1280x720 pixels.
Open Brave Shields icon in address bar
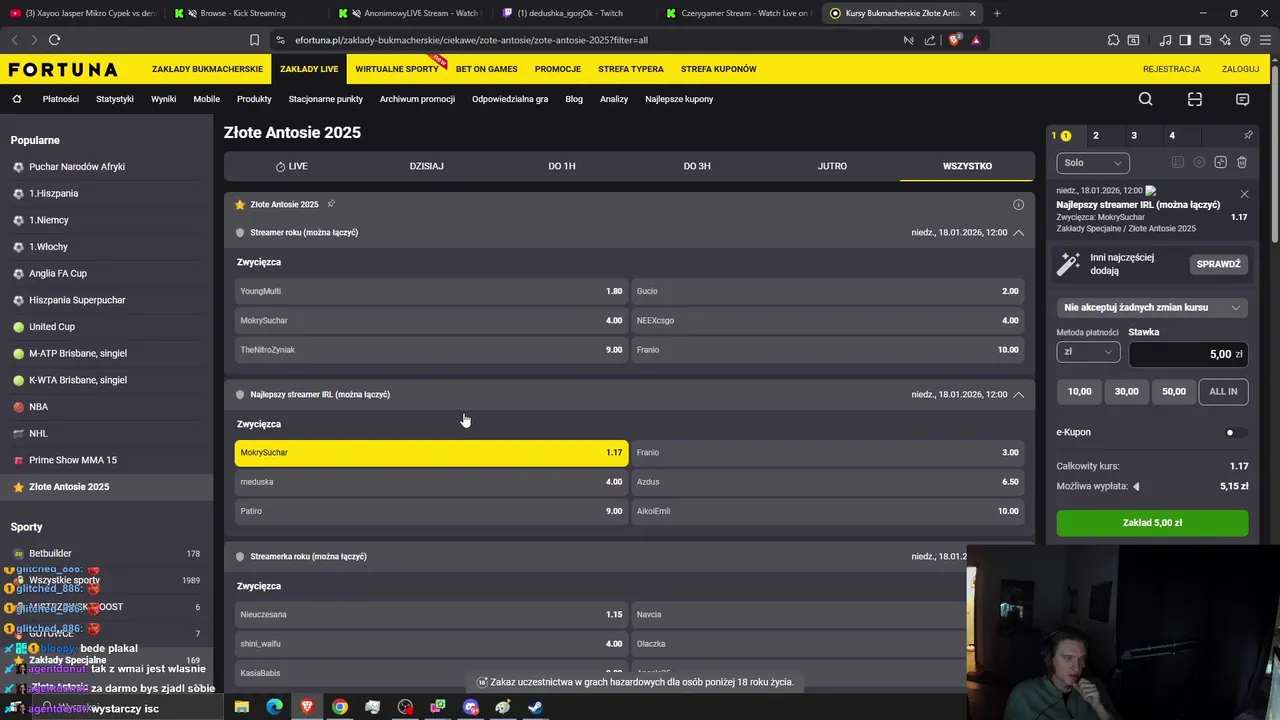tap(954, 40)
